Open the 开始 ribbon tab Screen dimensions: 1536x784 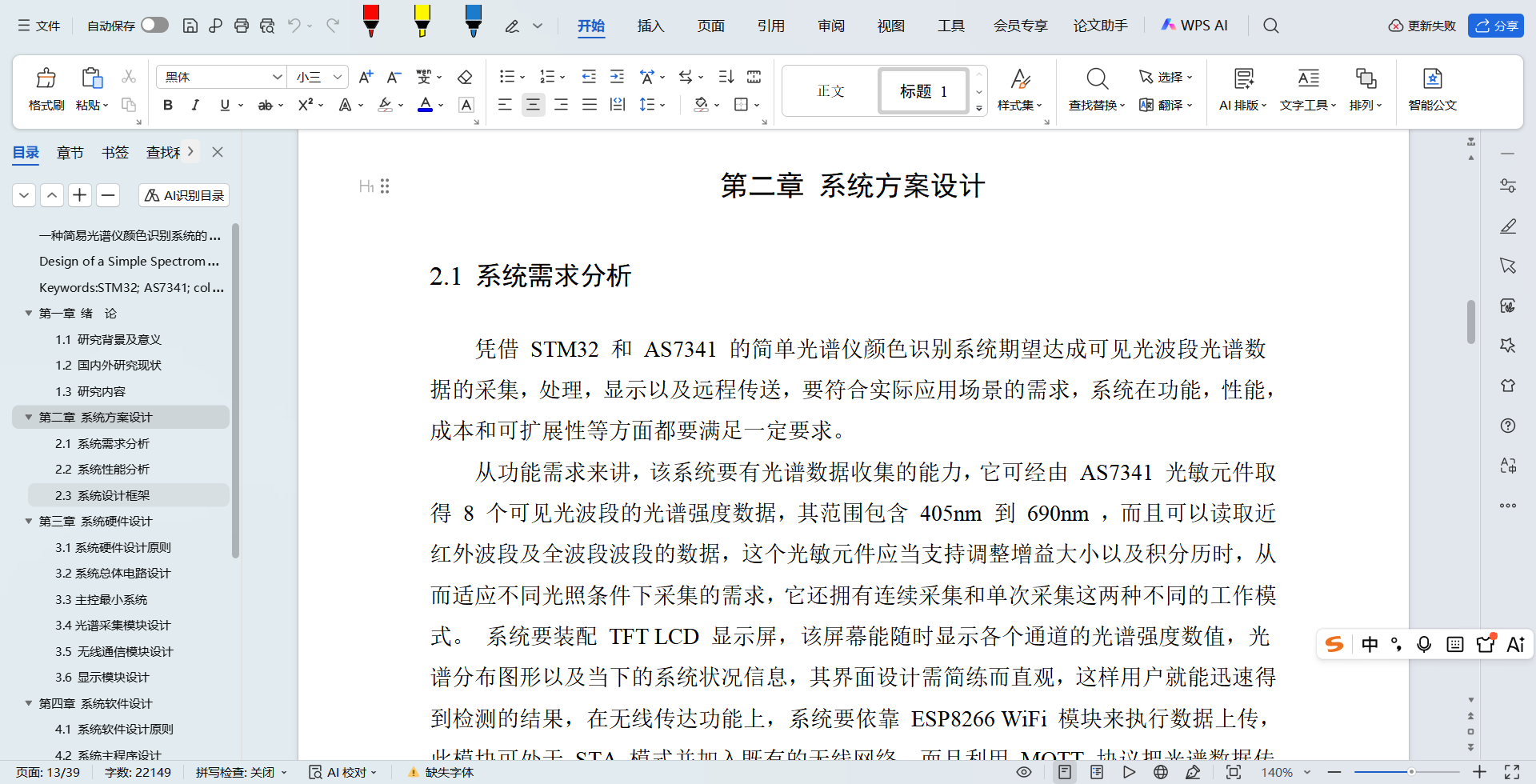[591, 26]
